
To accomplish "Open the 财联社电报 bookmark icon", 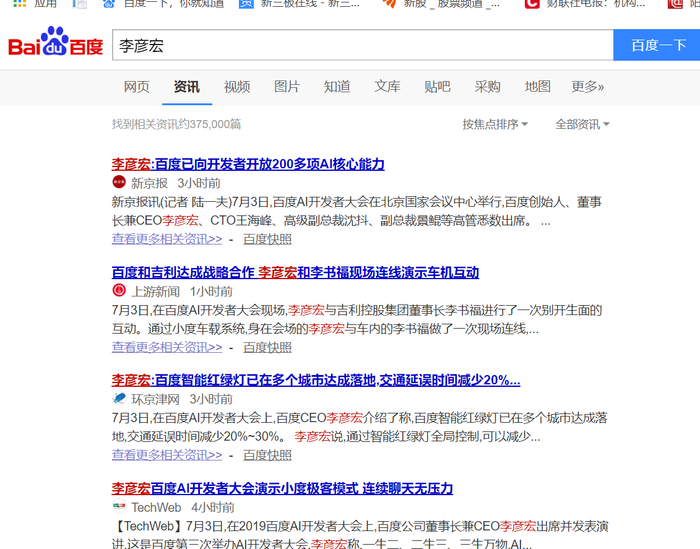I will coord(532,4).
